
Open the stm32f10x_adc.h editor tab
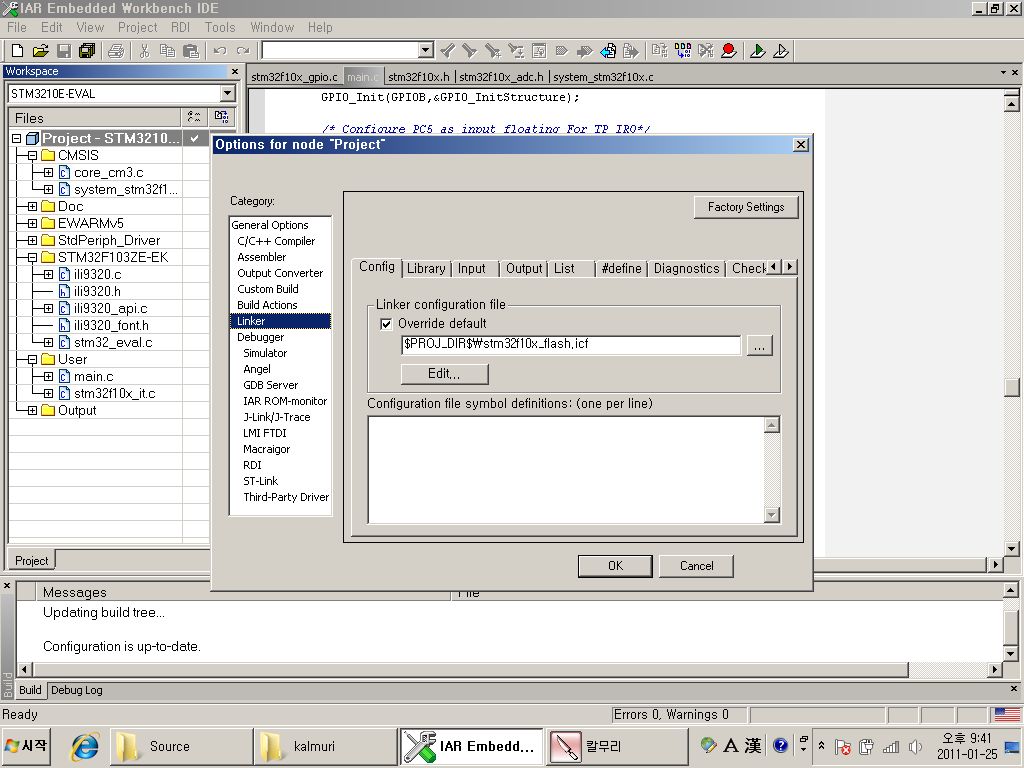[502, 77]
